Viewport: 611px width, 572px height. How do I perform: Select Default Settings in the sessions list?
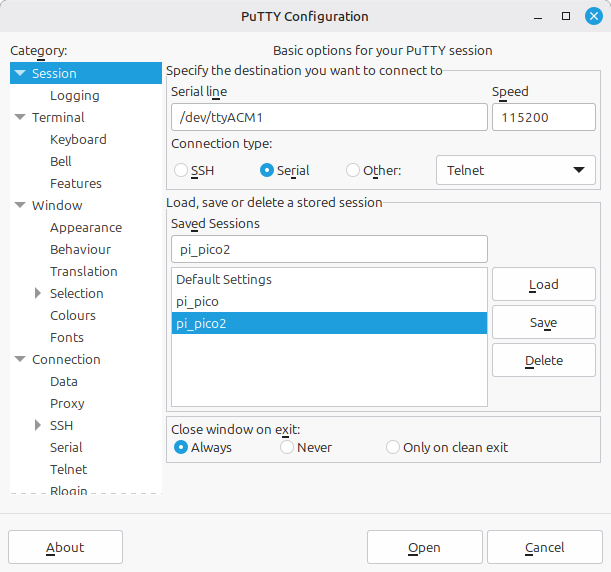[329, 279]
